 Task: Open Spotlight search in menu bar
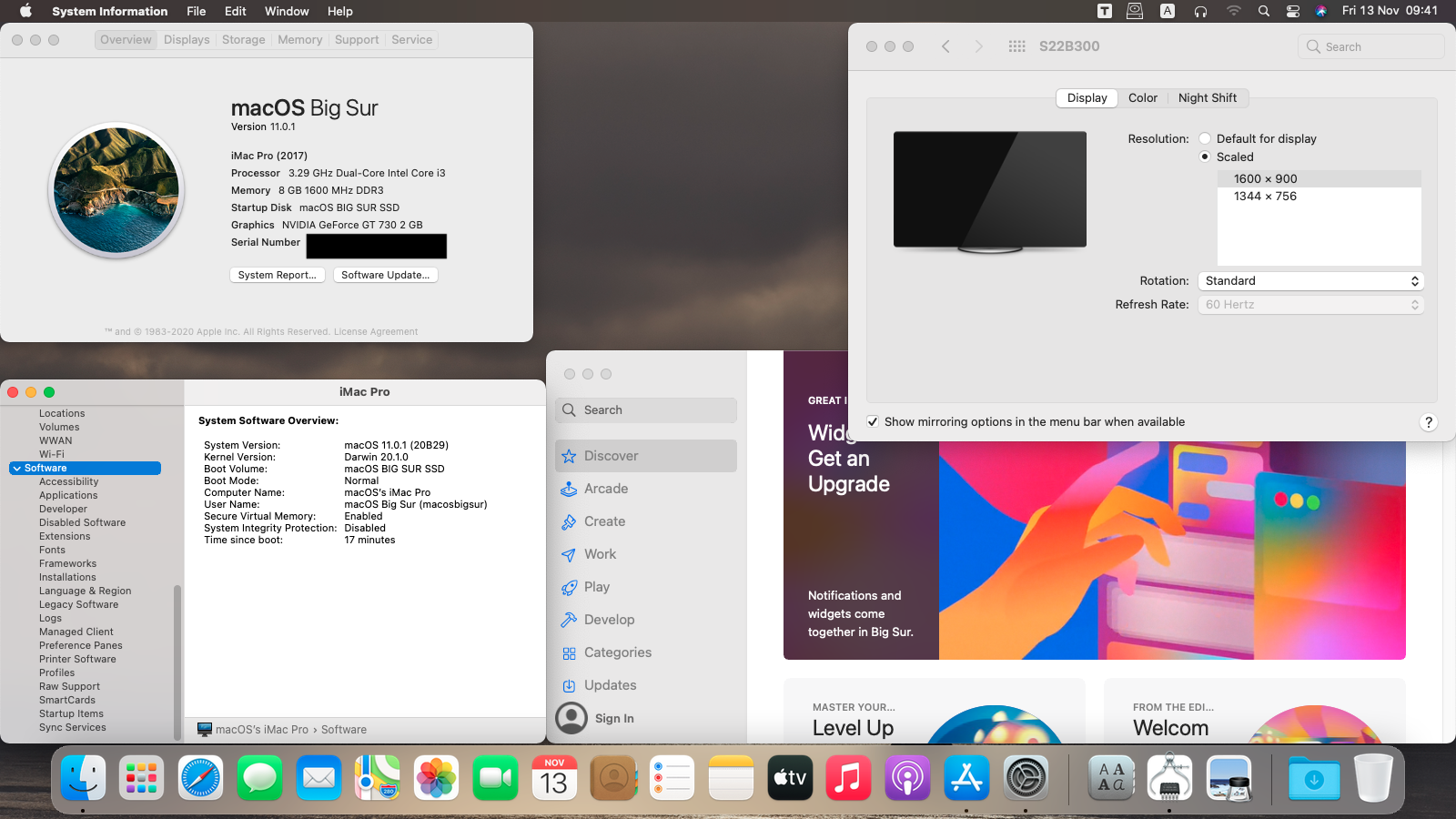[1263, 11]
